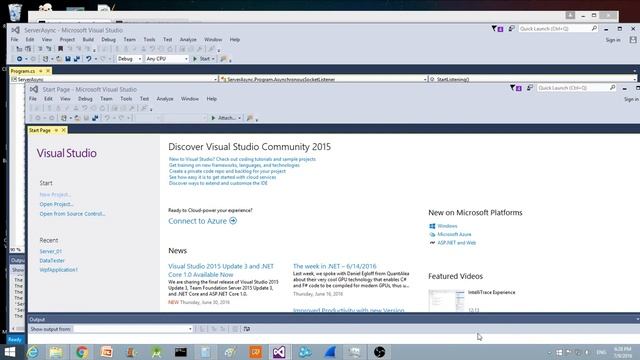
Task: Expand the Start button dropdown arrow in ServerAsync
Action: point(213,59)
